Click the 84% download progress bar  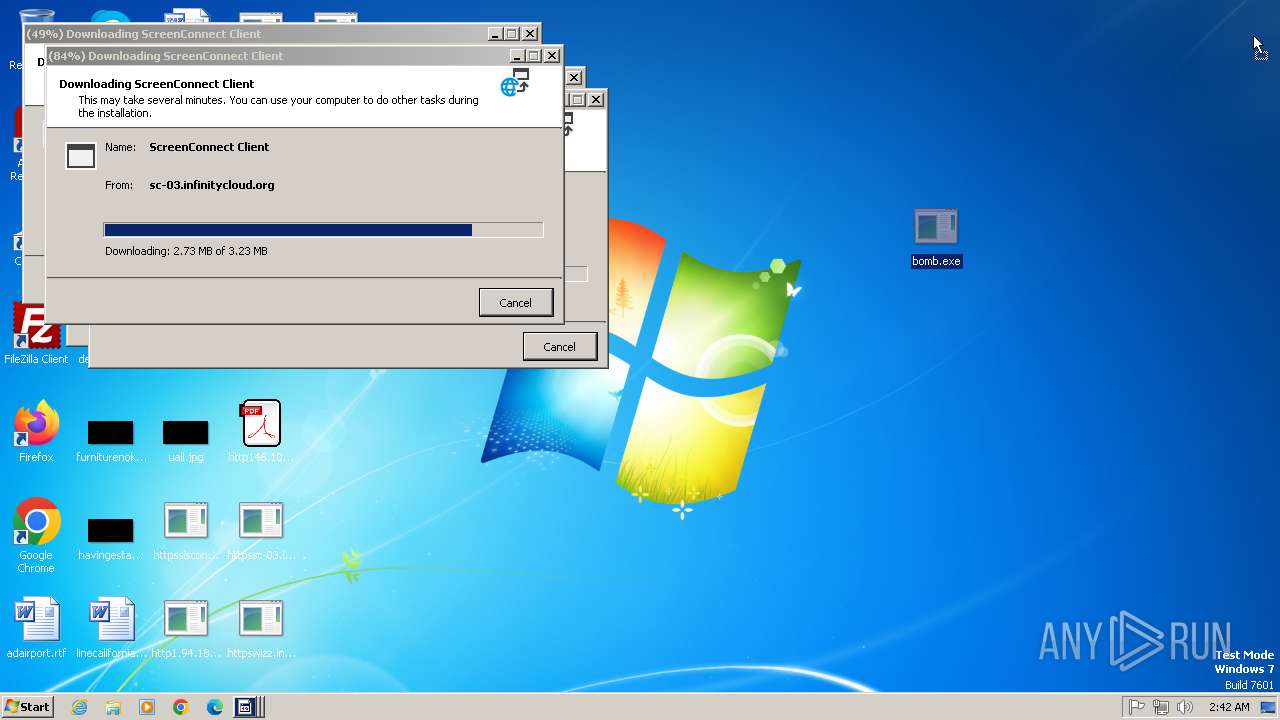coord(323,230)
